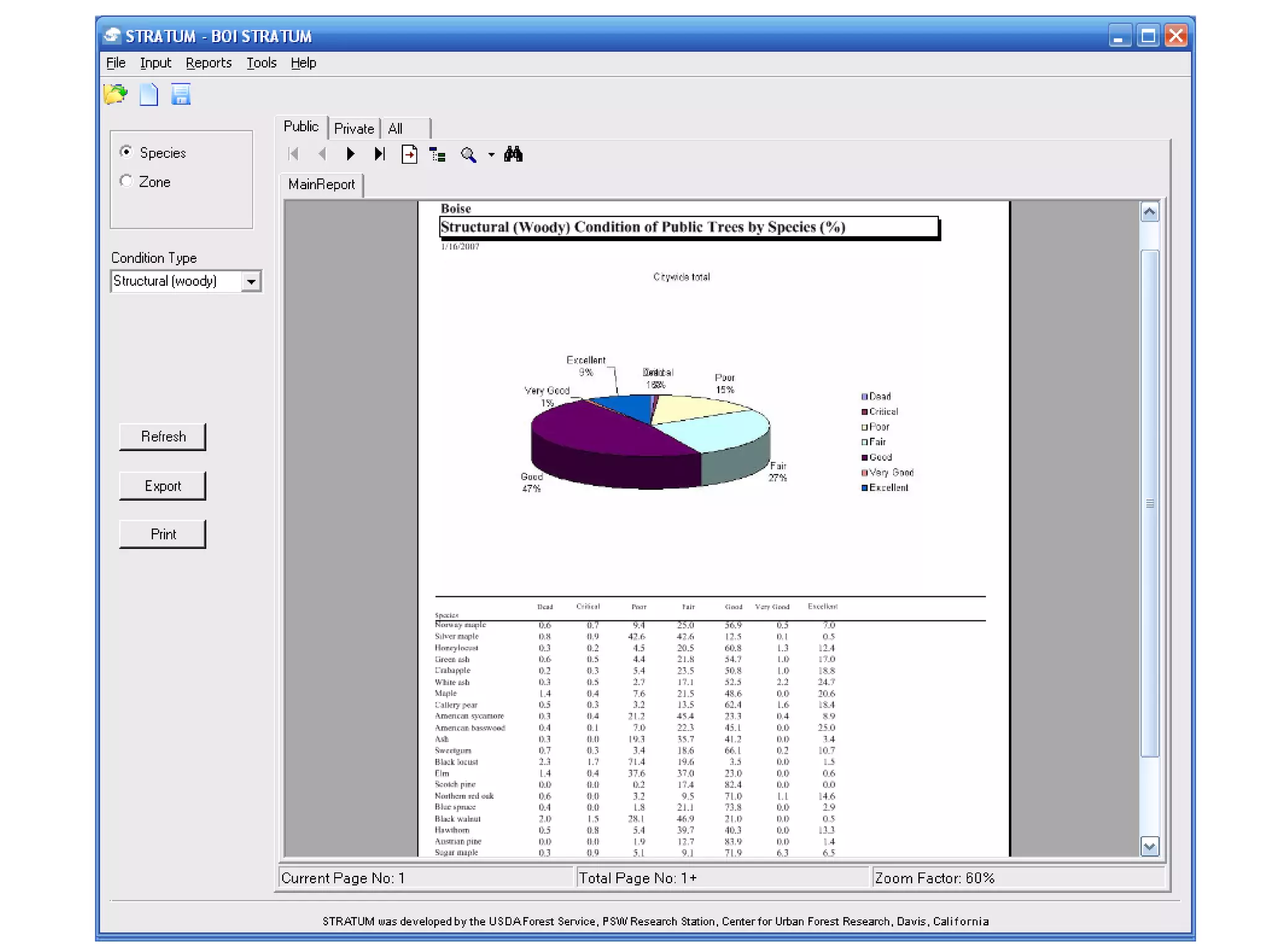Switch to the All tab

click(x=396, y=128)
